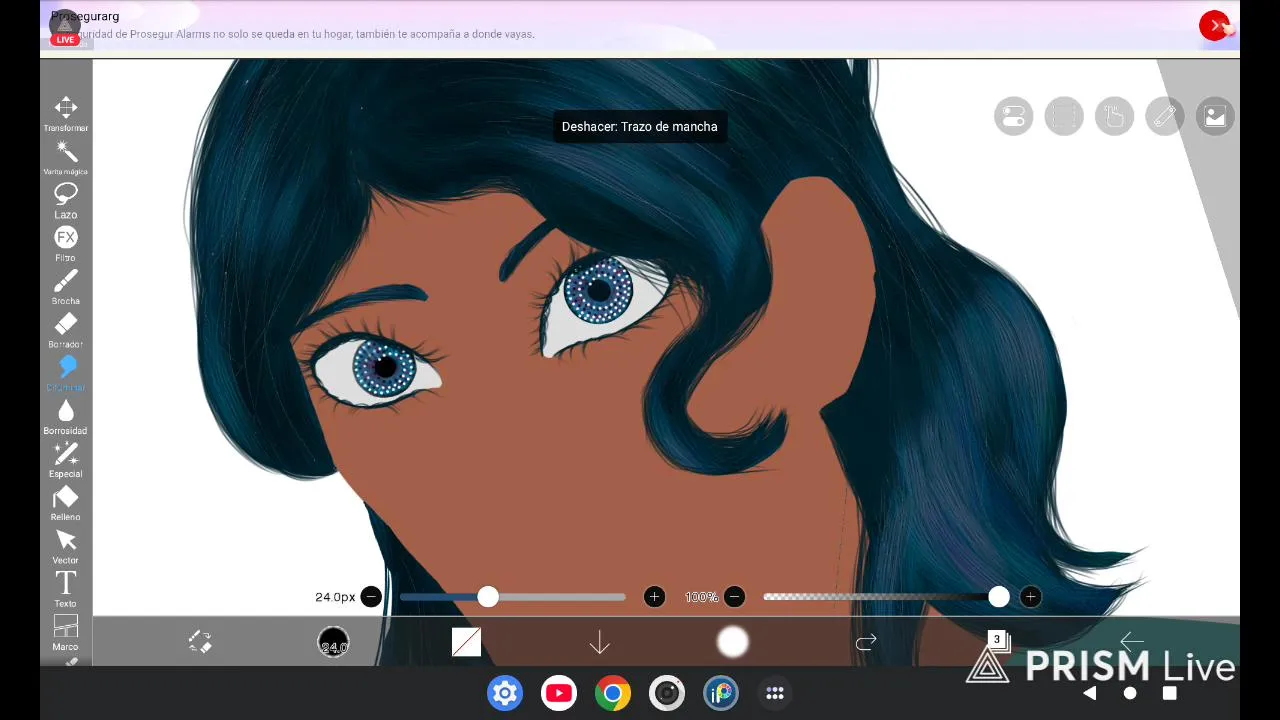Screen dimensions: 1280x720
Task: Tap the Android home circle button
Action: 1130,693
